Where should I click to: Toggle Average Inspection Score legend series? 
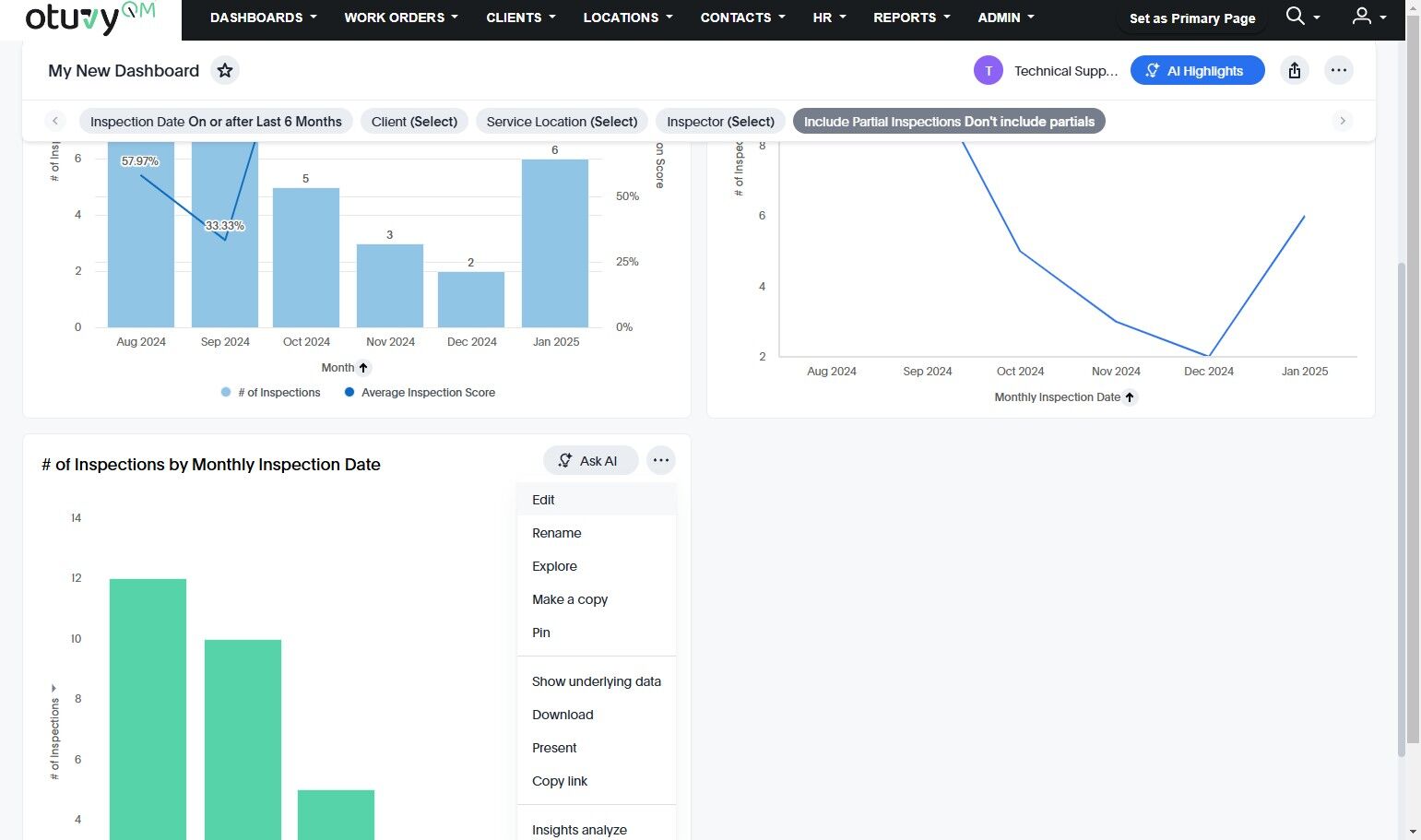pyautogui.click(x=420, y=393)
